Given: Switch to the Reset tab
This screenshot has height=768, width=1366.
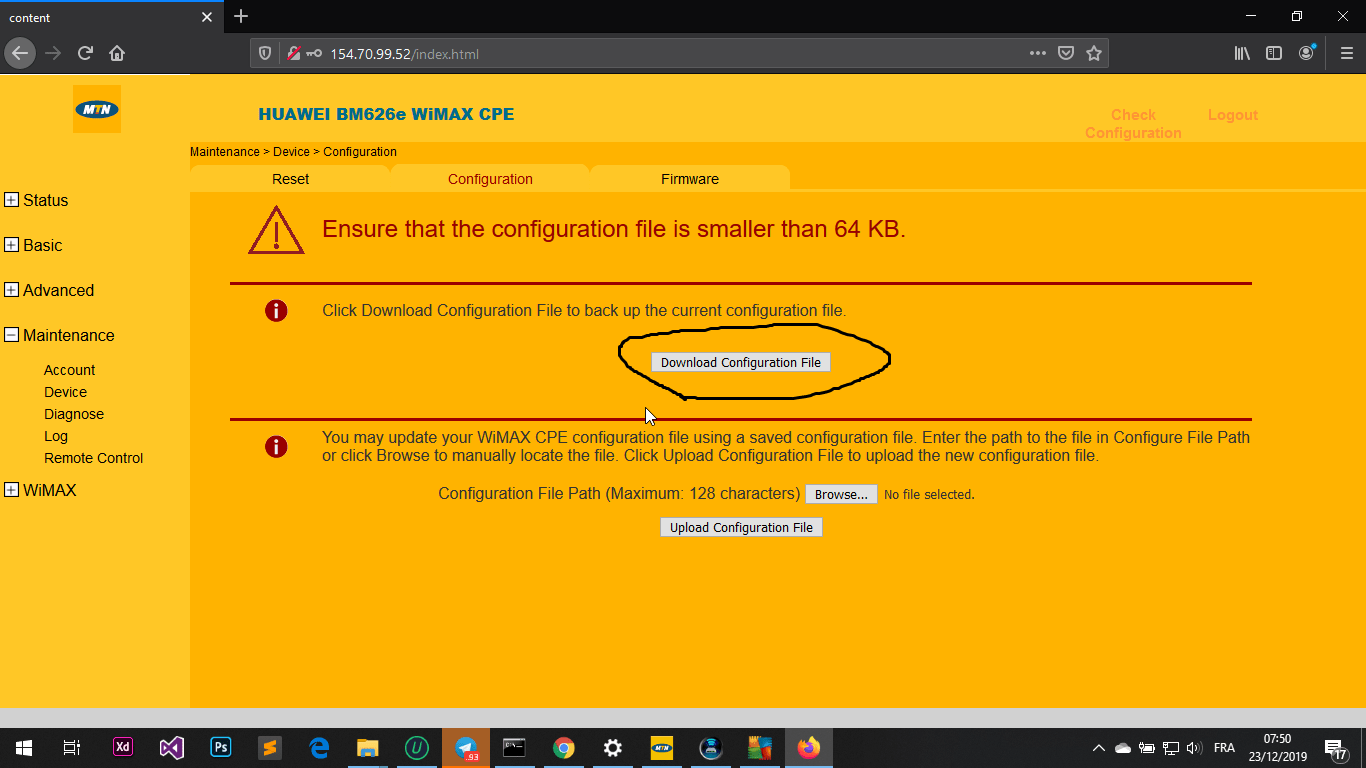Looking at the screenshot, I should [x=290, y=178].
